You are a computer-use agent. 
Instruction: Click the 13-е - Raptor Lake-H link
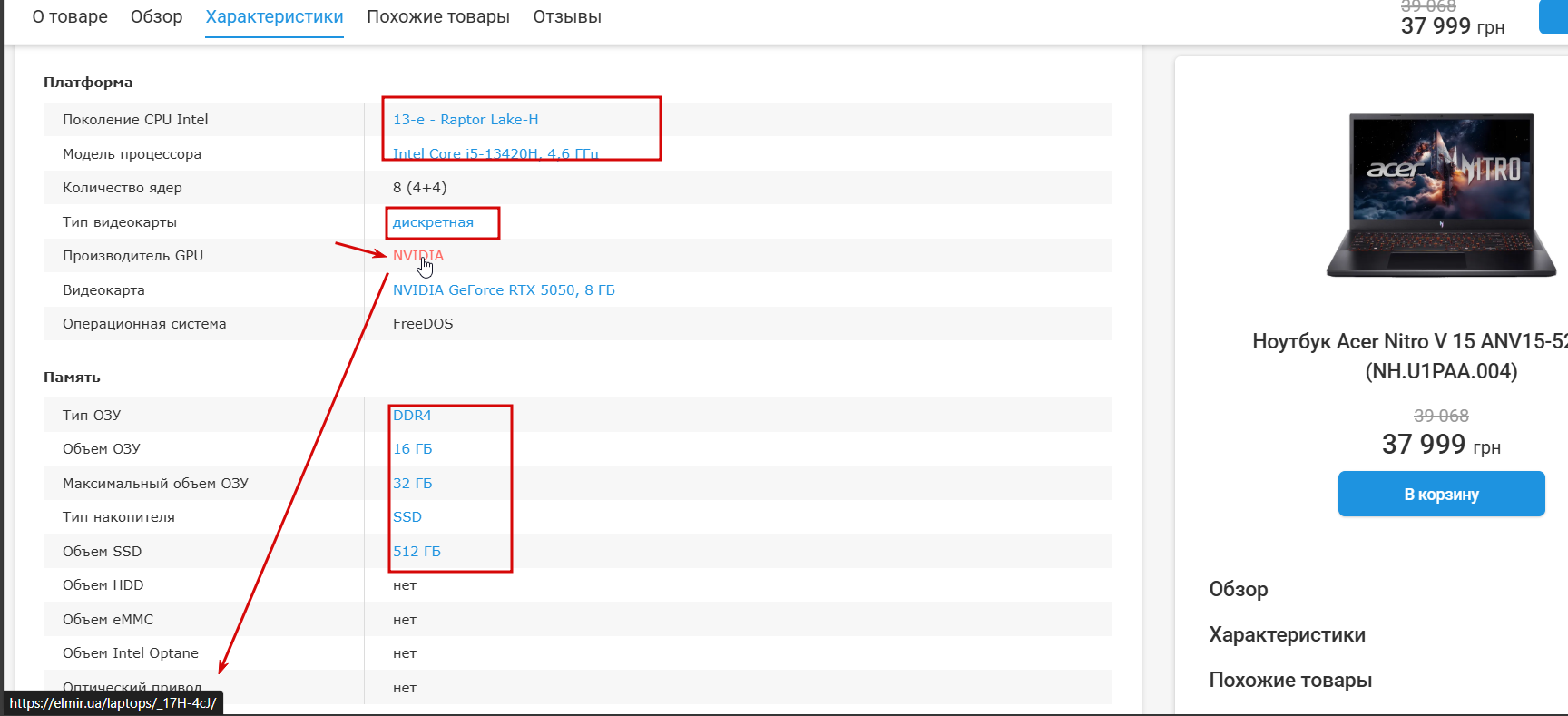point(465,120)
